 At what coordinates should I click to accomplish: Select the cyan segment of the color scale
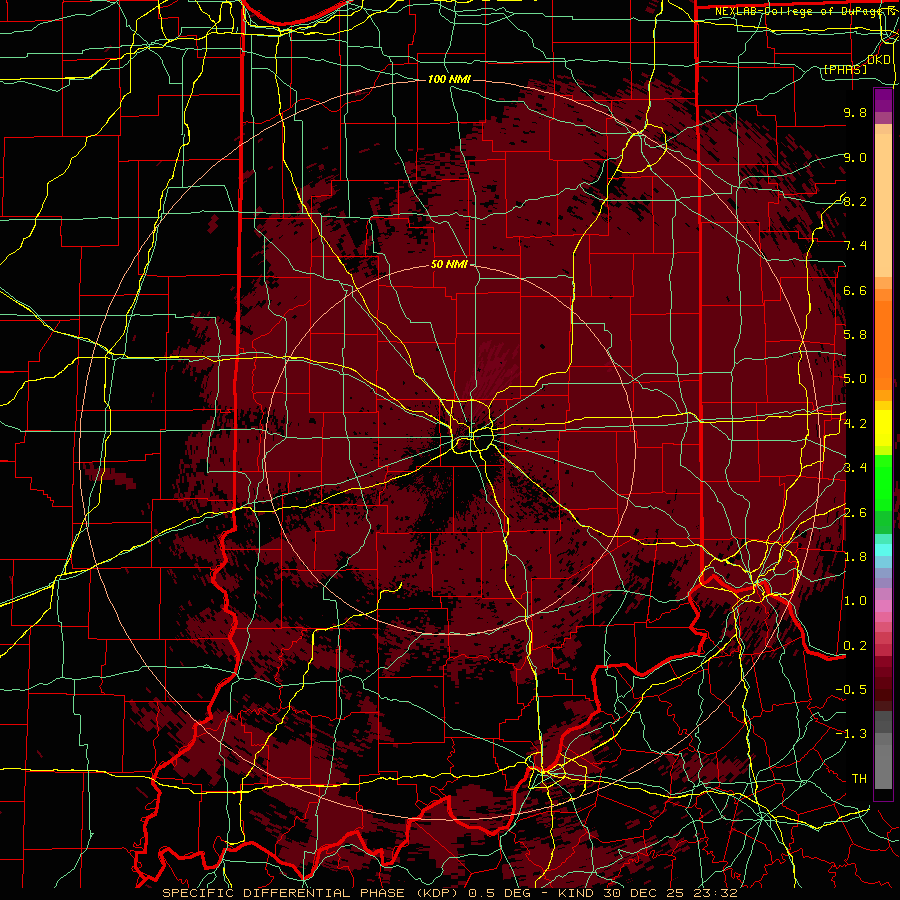[x=883, y=550]
